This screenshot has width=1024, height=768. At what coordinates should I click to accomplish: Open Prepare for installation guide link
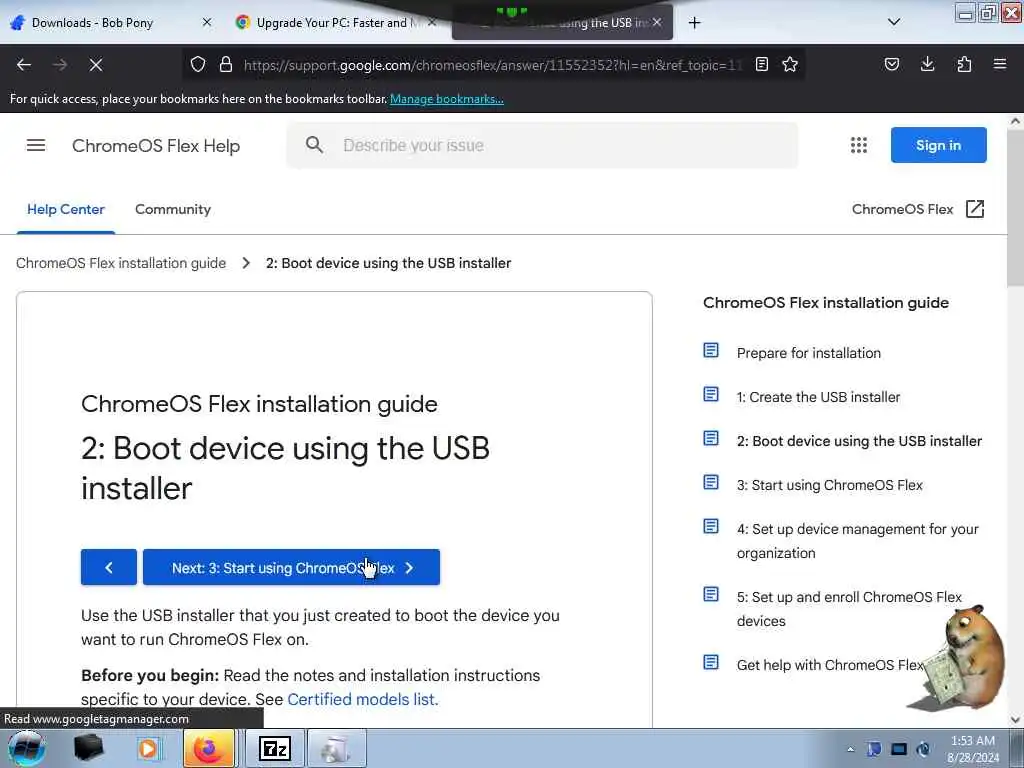point(808,353)
